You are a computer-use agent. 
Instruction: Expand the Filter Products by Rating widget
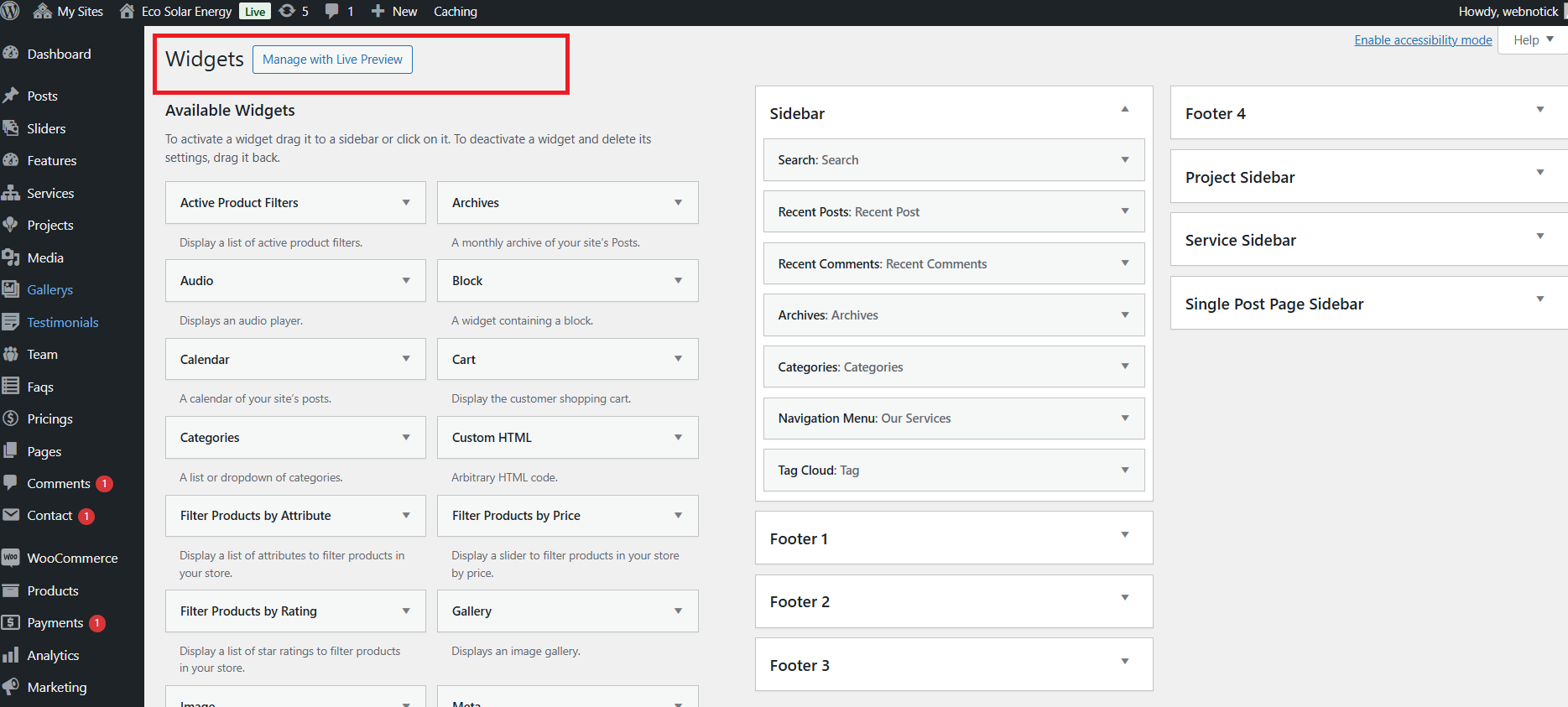[406, 611]
